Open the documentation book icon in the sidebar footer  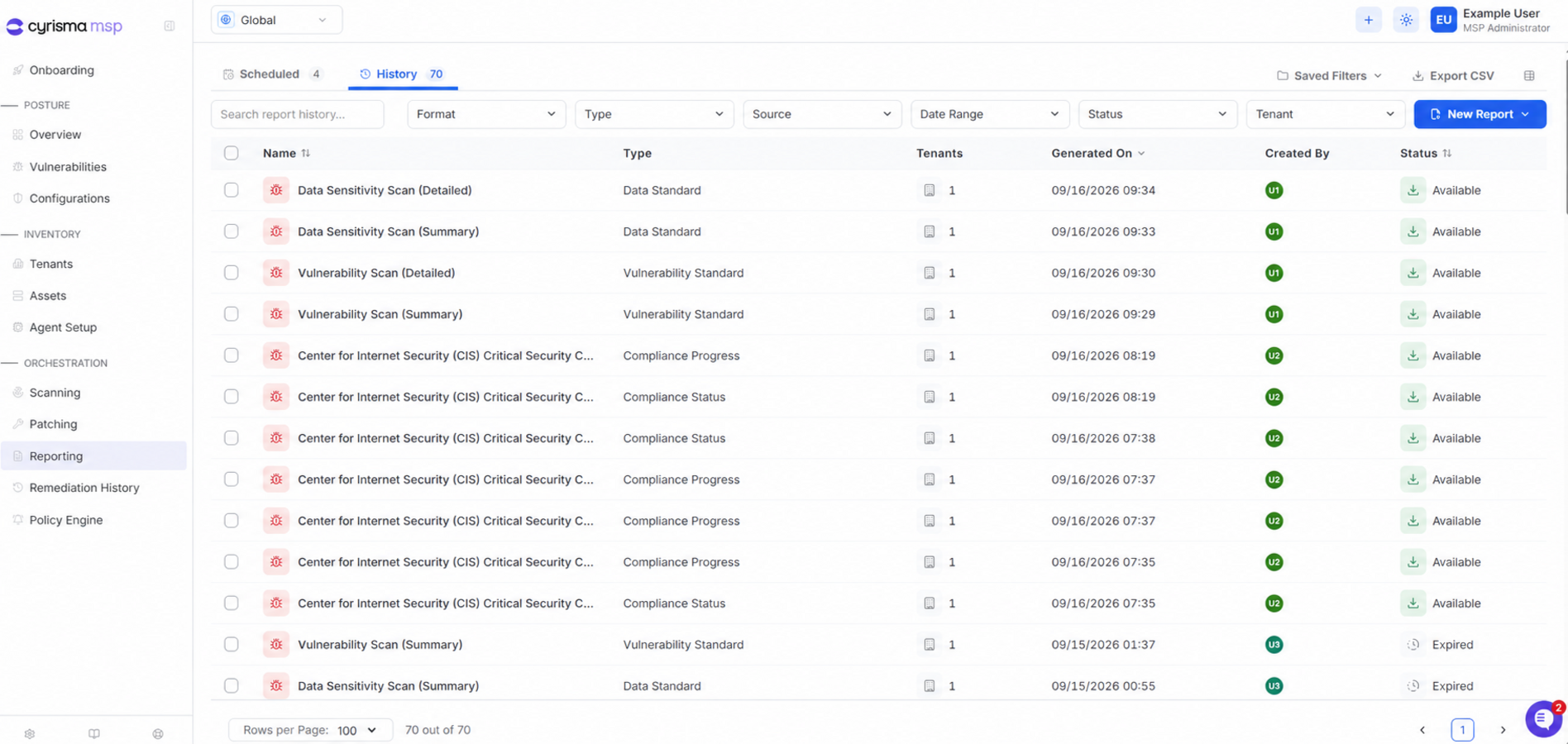[94, 733]
